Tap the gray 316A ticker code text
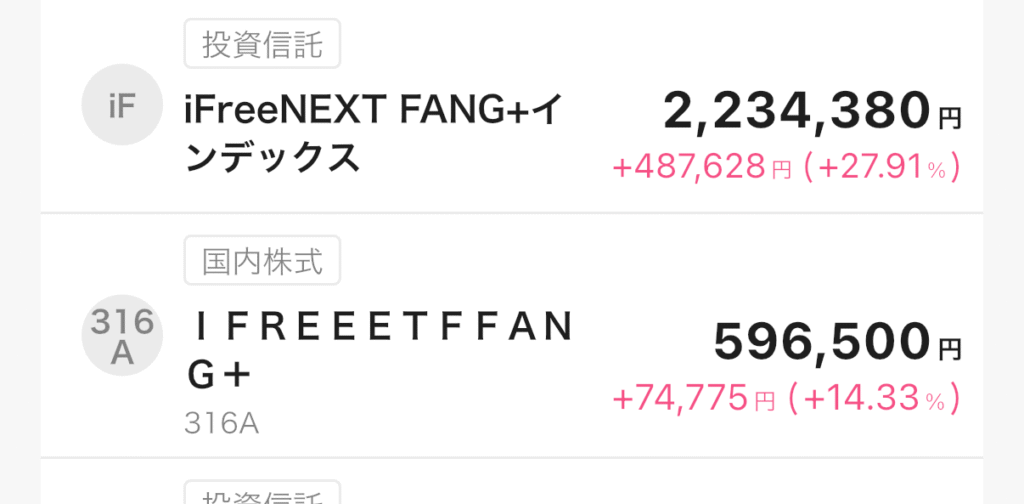 click(x=222, y=424)
